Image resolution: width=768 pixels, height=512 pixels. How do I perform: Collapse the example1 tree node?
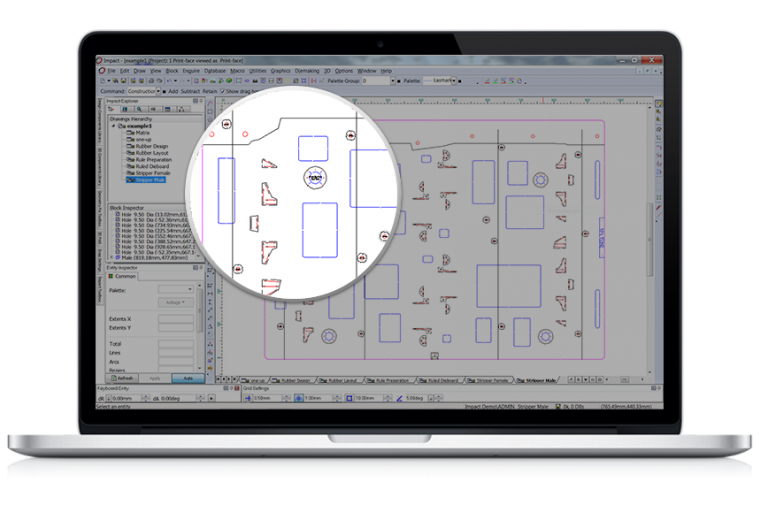point(113,126)
